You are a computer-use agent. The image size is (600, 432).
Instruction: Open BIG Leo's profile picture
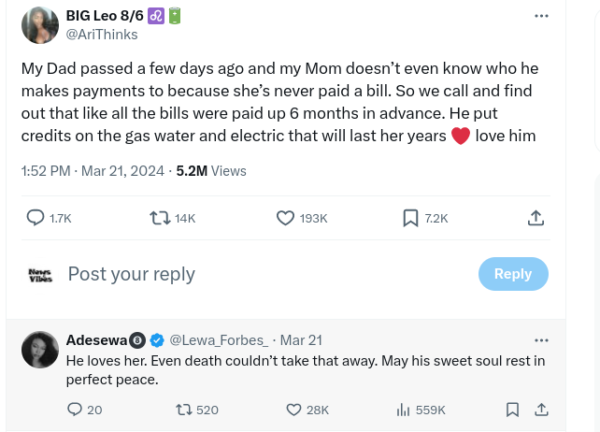pos(41,25)
